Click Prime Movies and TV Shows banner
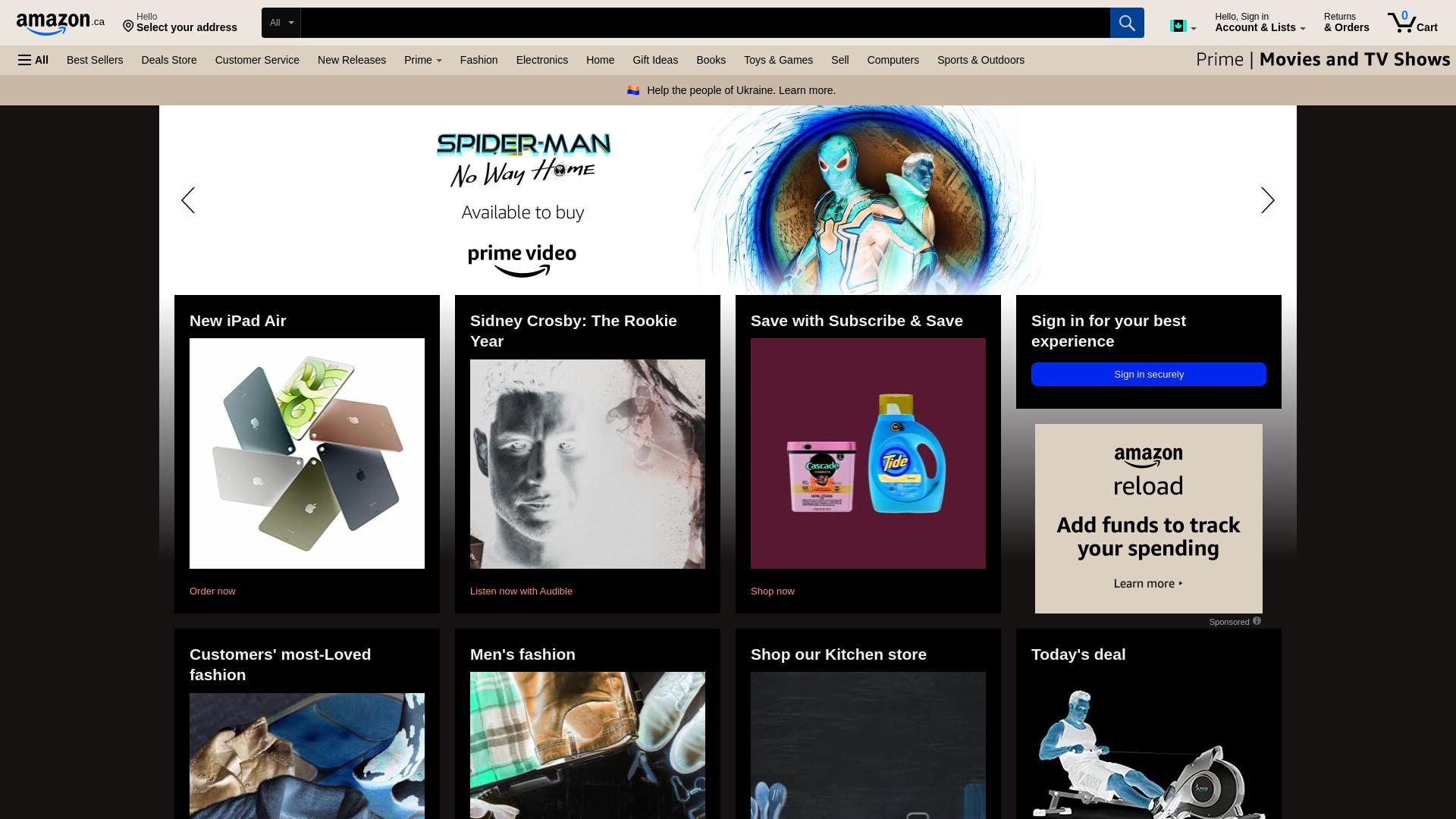Image resolution: width=1456 pixels, height=819 pixels. point(1323,60)
